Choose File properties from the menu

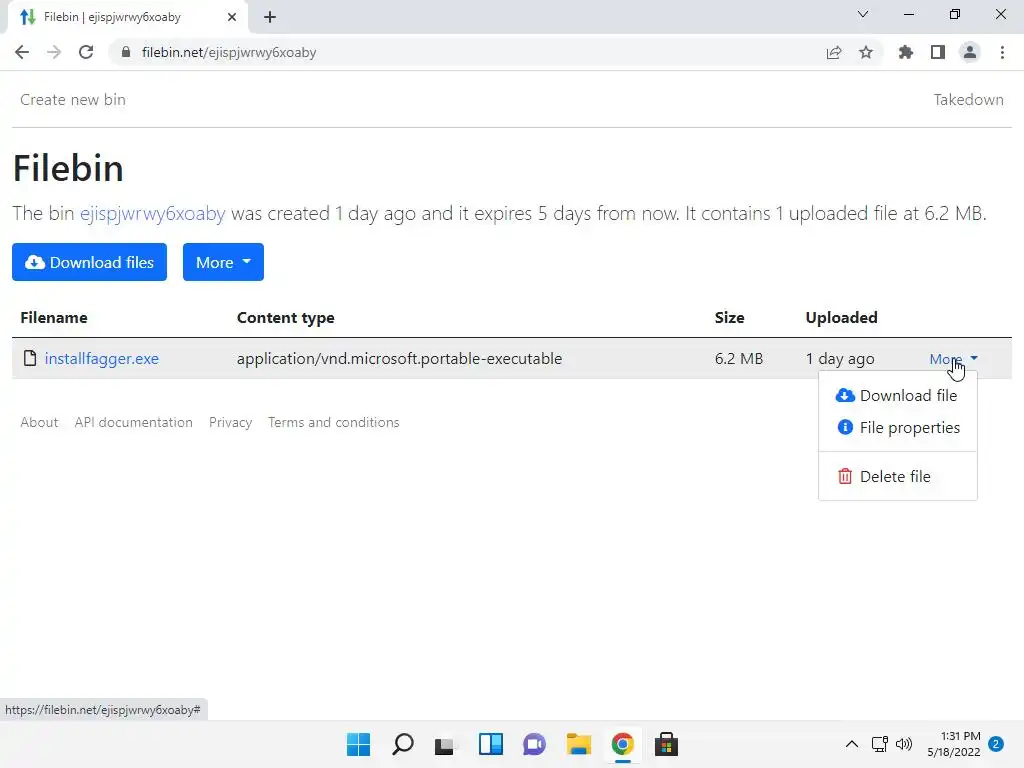click(x=897, y=428)
